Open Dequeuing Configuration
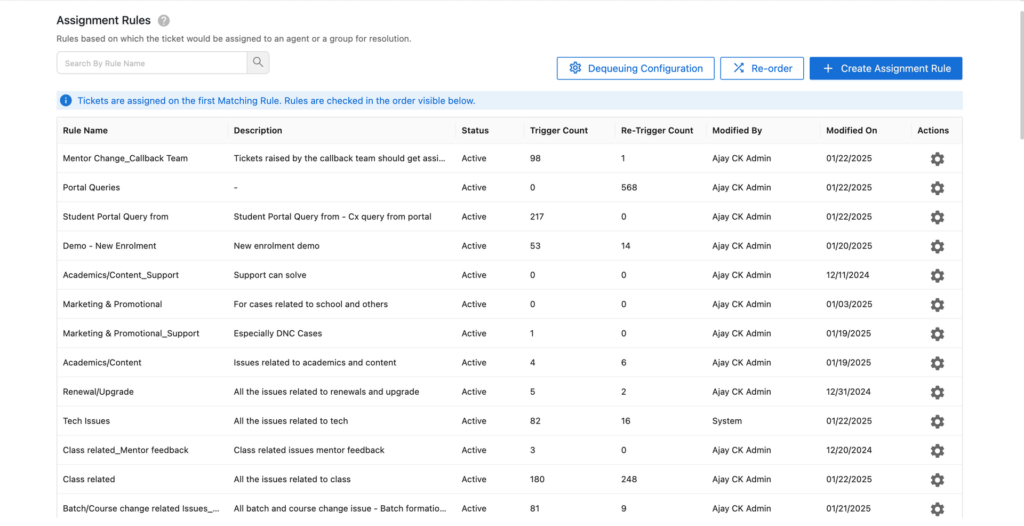The height and width of the screenshot is (526, 1024). [635, 69]
